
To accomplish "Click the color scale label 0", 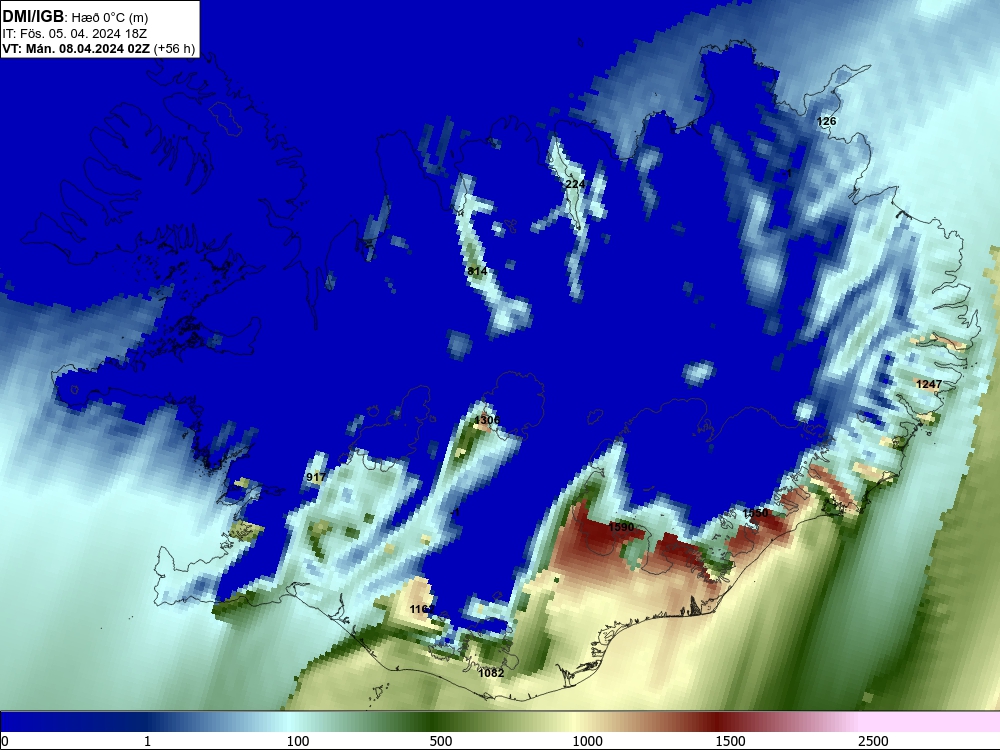I will (6, 741).
